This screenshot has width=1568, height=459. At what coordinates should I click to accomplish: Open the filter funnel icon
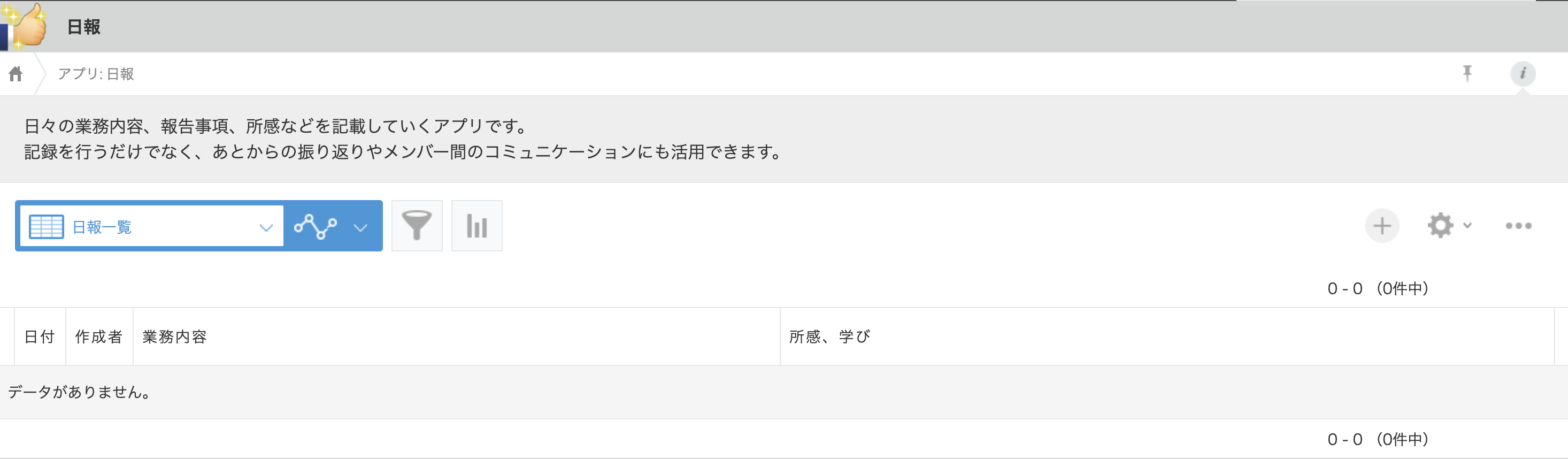[417, 226]
